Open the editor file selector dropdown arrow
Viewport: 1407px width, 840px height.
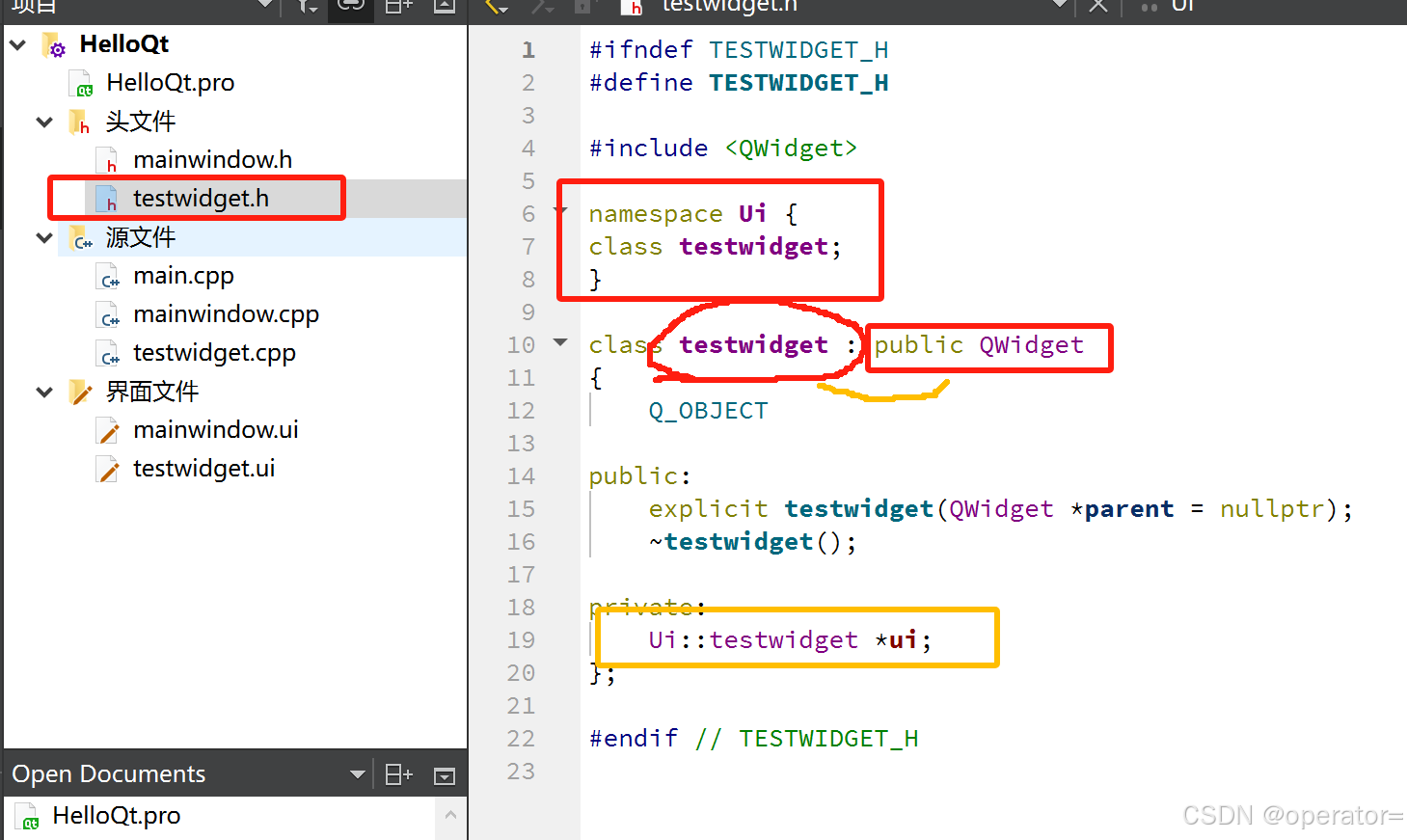1059,5
